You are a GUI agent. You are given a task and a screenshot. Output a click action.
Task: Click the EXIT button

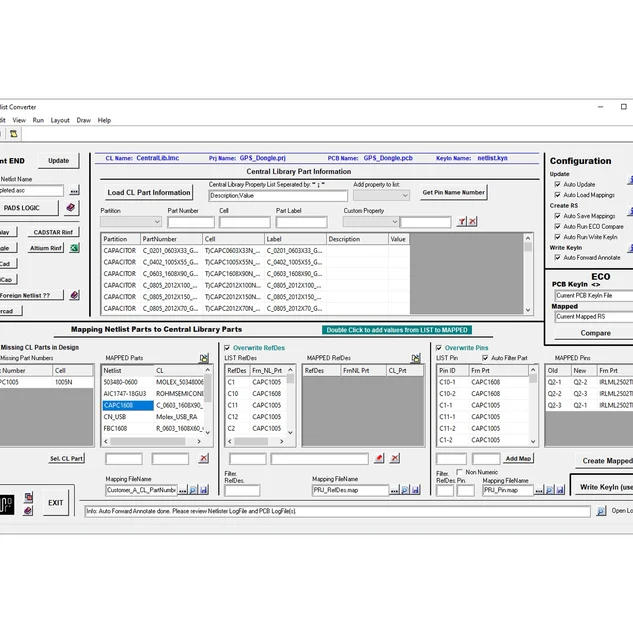click(55, 503)
